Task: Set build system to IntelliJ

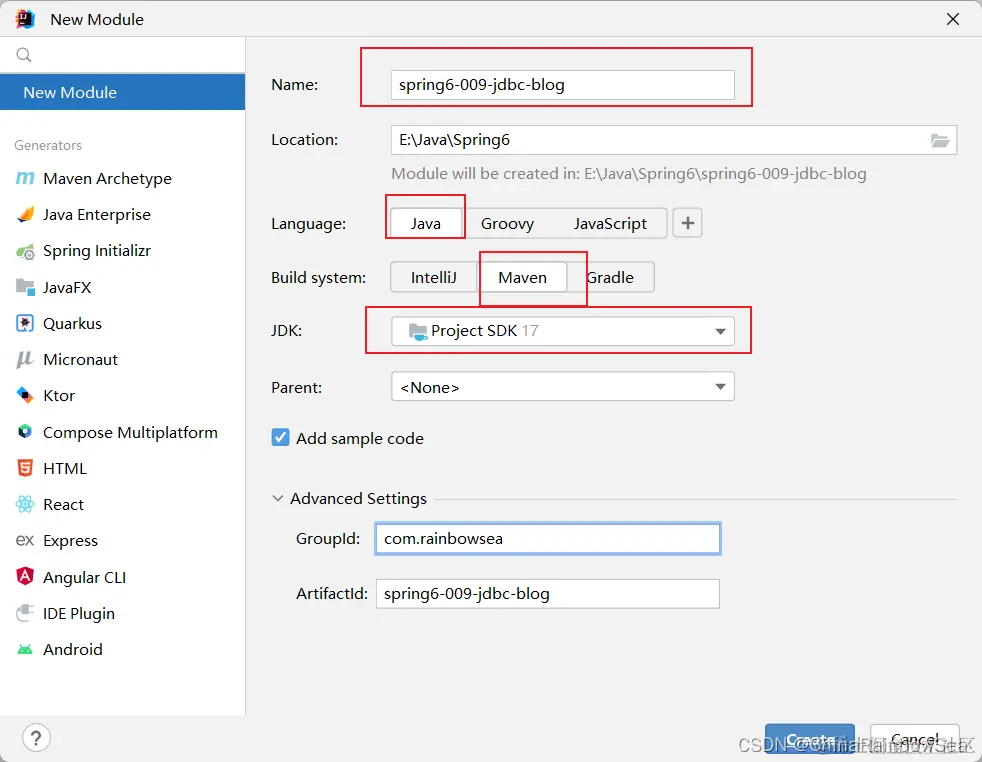Action: pos(433,277)
